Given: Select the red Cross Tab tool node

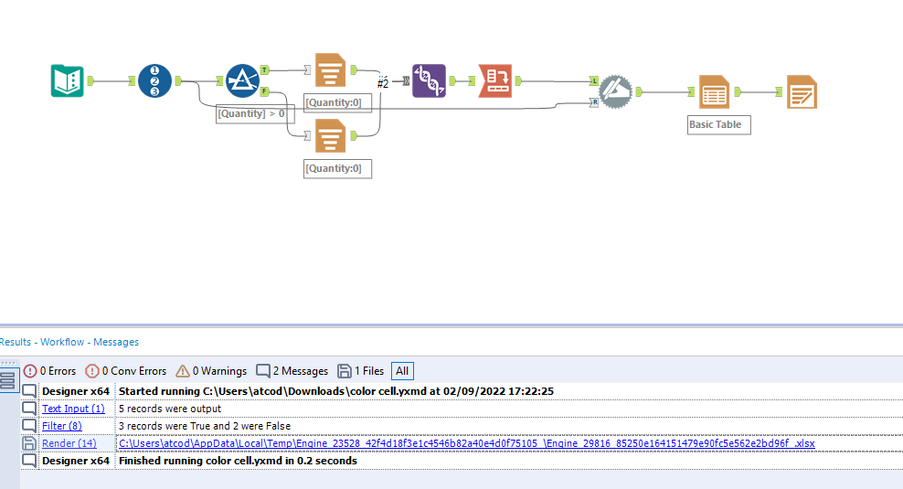Looking at the screenshot, I should [495, 81].
